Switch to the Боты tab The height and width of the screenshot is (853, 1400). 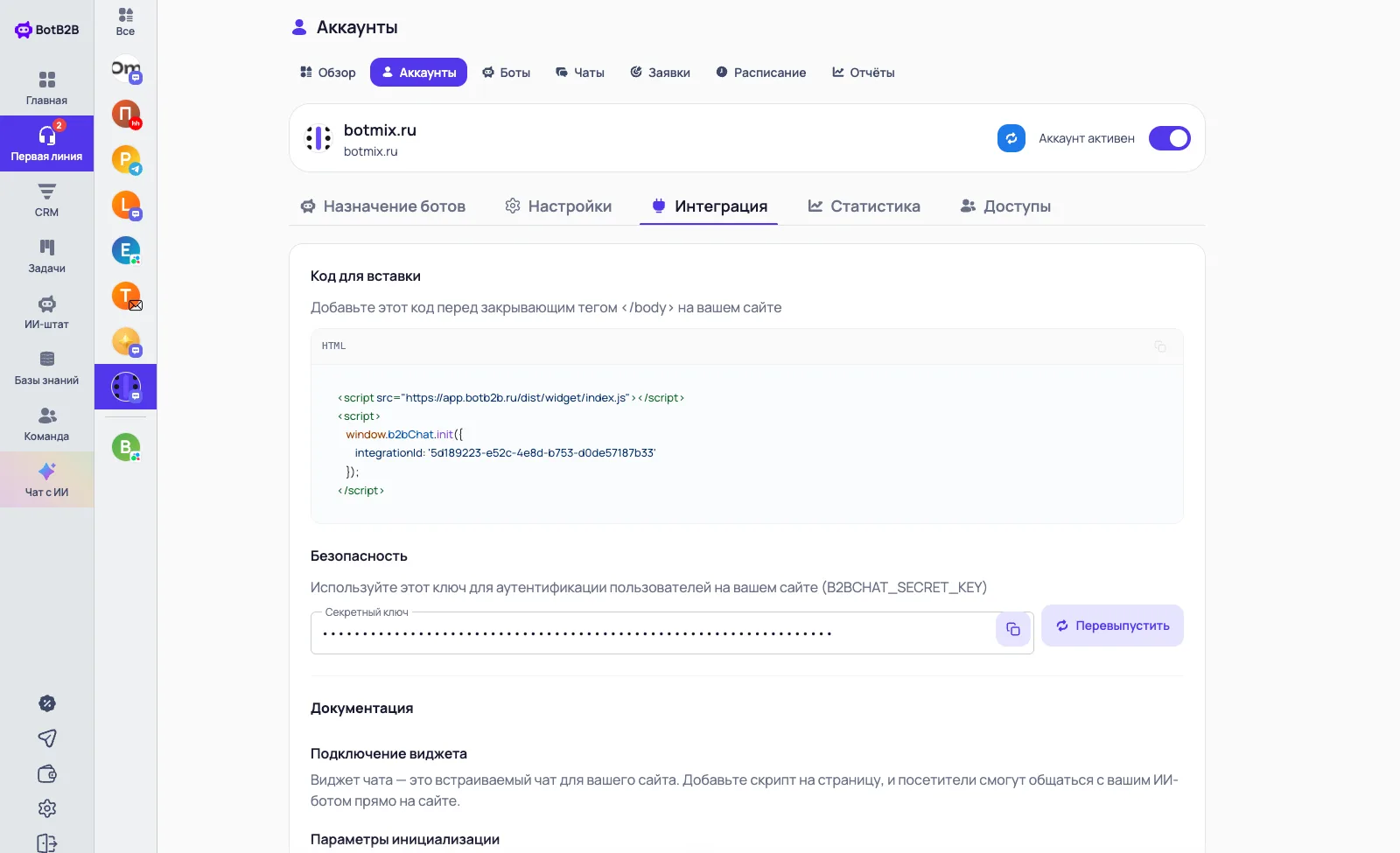507,73
